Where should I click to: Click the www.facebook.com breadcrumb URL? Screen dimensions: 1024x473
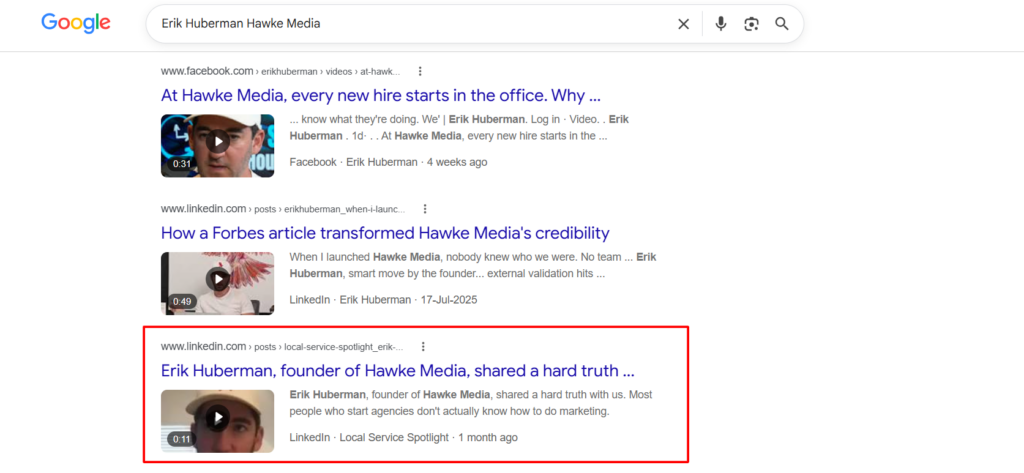(281, 71)
